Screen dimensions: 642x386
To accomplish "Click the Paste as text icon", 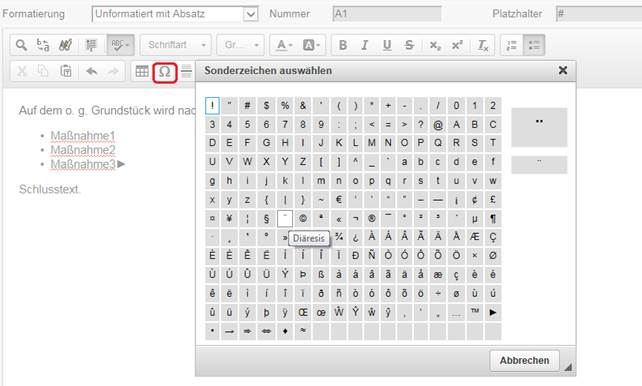I will [x=66, y=72].
